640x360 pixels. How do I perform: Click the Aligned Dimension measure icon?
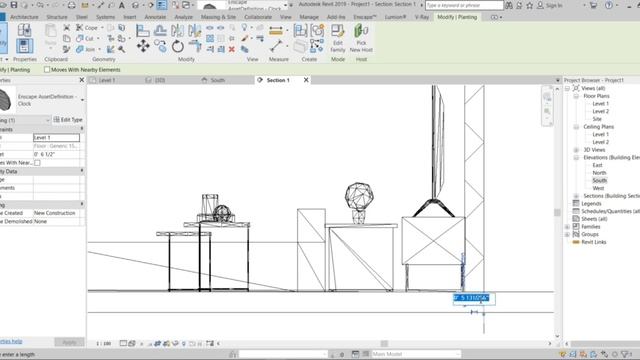[x=276, y=31]
